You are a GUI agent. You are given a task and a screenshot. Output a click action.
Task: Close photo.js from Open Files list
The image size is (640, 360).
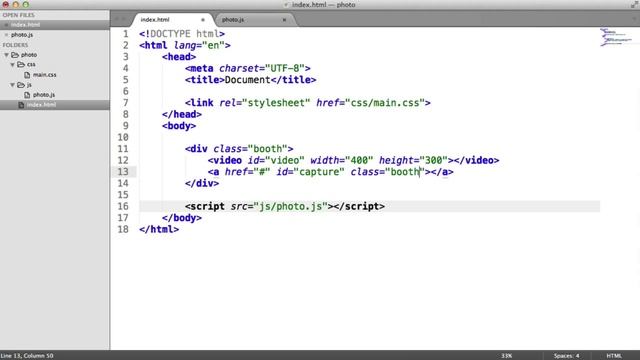6,35
